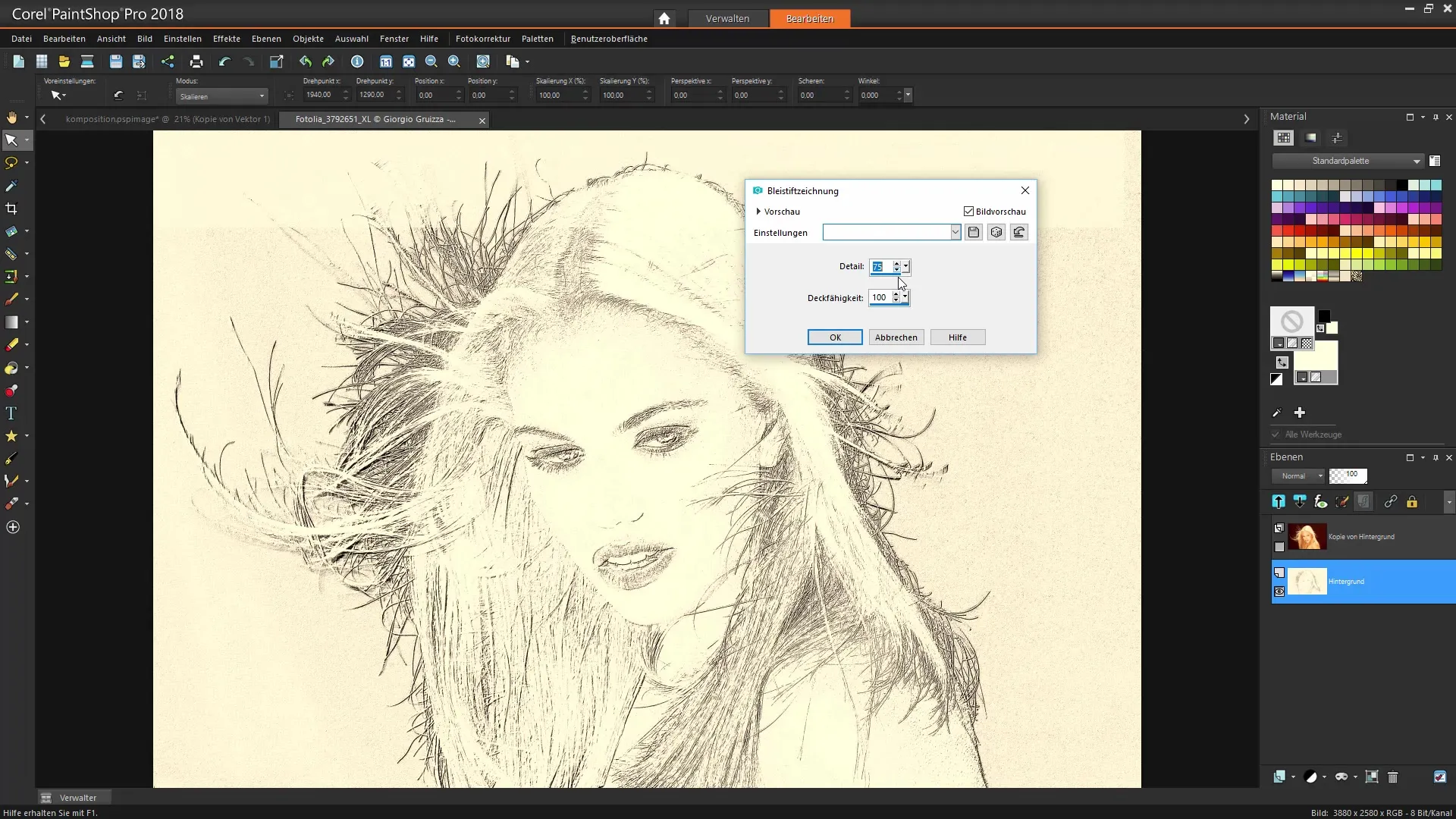This screenshot has width=1456, height=819.
Task: Delete layer with trash icon
Action: 1393,777
